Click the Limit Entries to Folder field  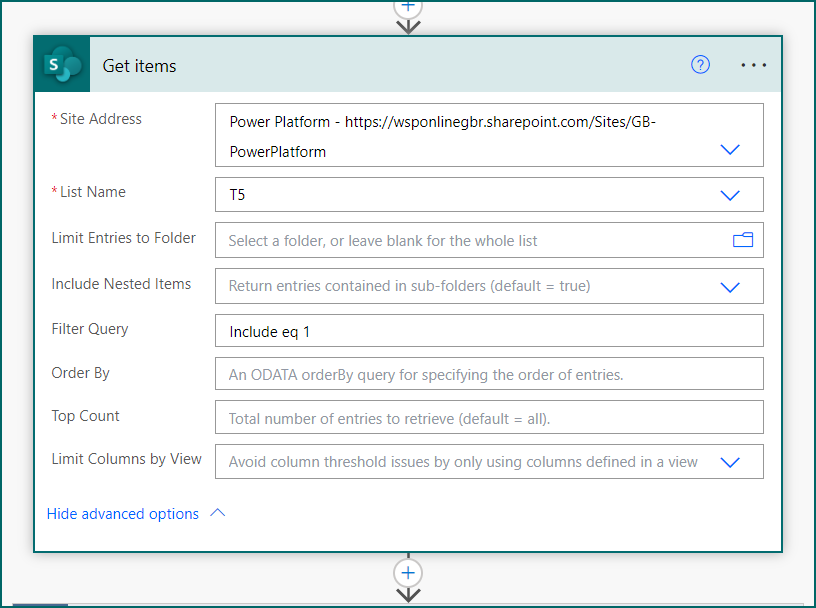click(489, 240)
